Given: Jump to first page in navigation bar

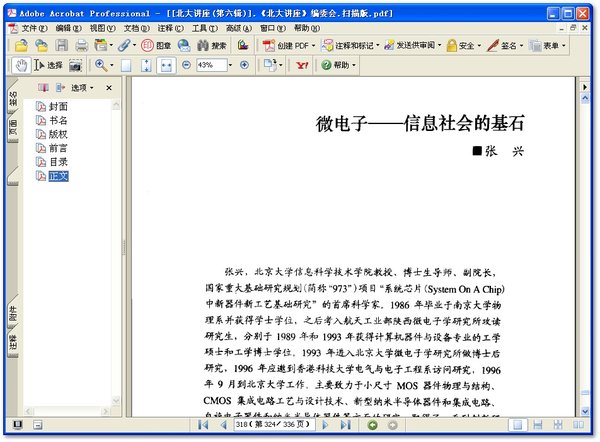Looking at the screenshot, I should 204,425.
